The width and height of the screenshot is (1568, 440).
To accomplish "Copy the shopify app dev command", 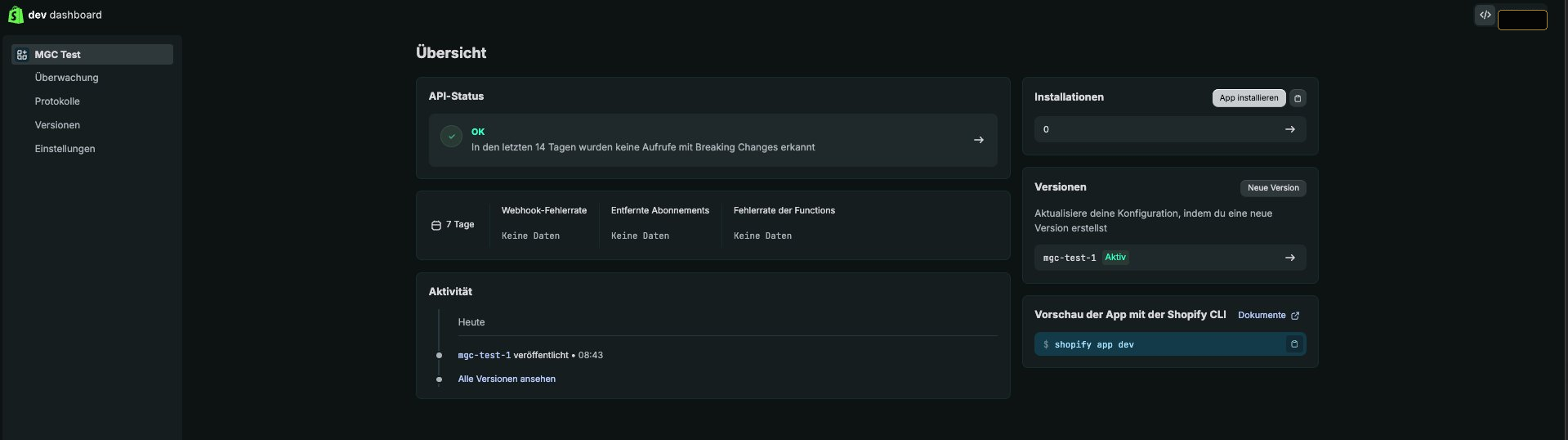I will (x=1293, y=344).
